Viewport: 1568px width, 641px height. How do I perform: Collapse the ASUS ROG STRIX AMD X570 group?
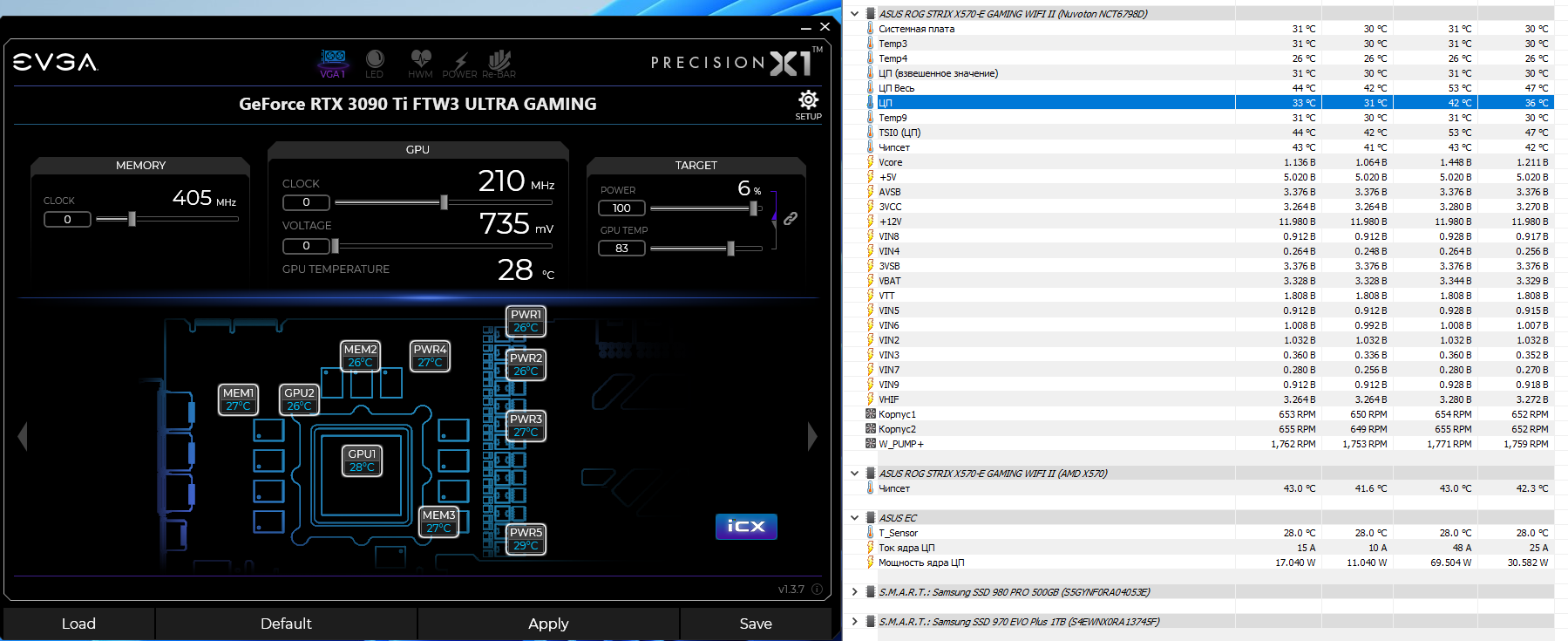(854, 474)
